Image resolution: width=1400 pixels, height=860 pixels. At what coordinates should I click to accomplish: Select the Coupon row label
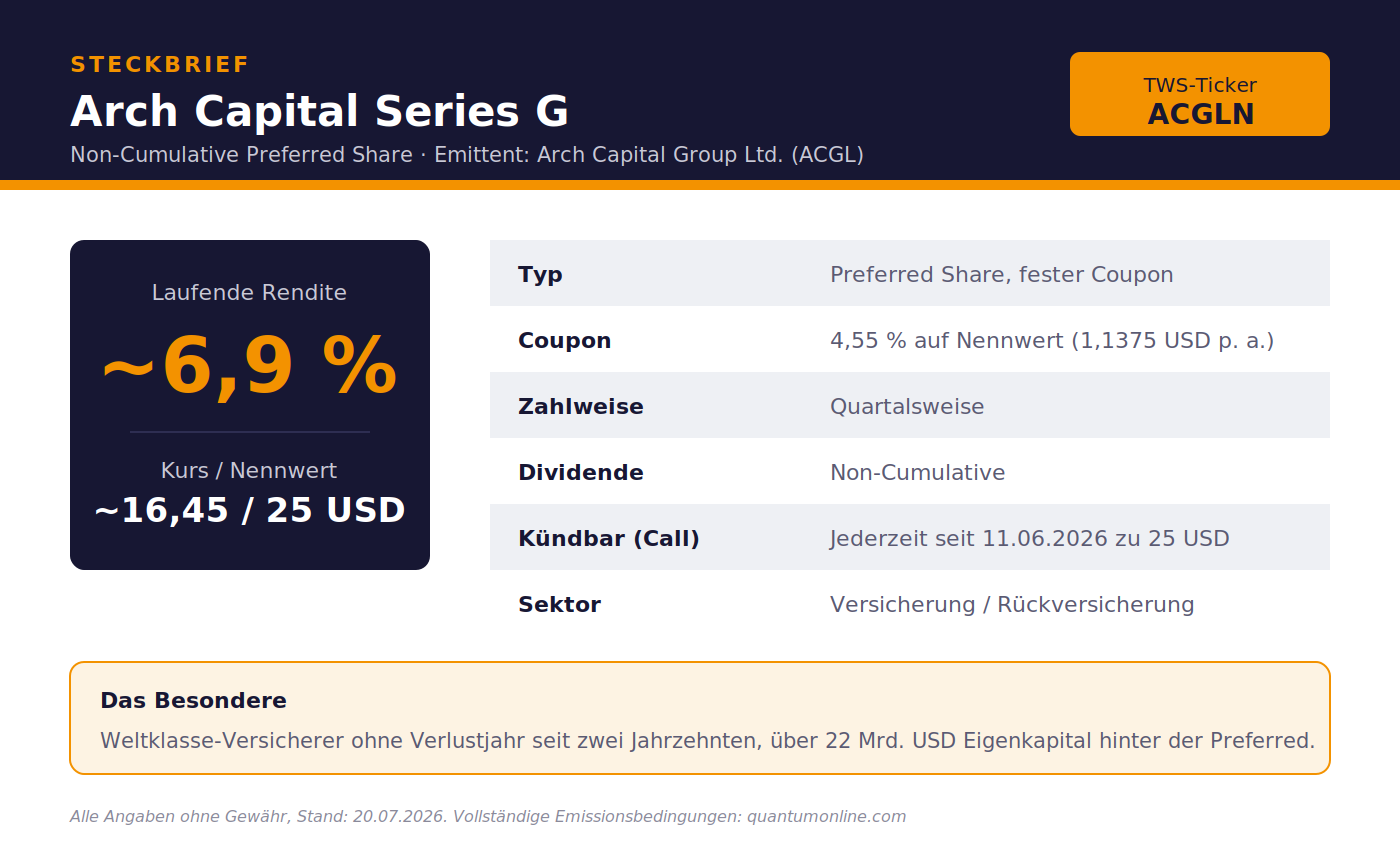coord(564,340)
